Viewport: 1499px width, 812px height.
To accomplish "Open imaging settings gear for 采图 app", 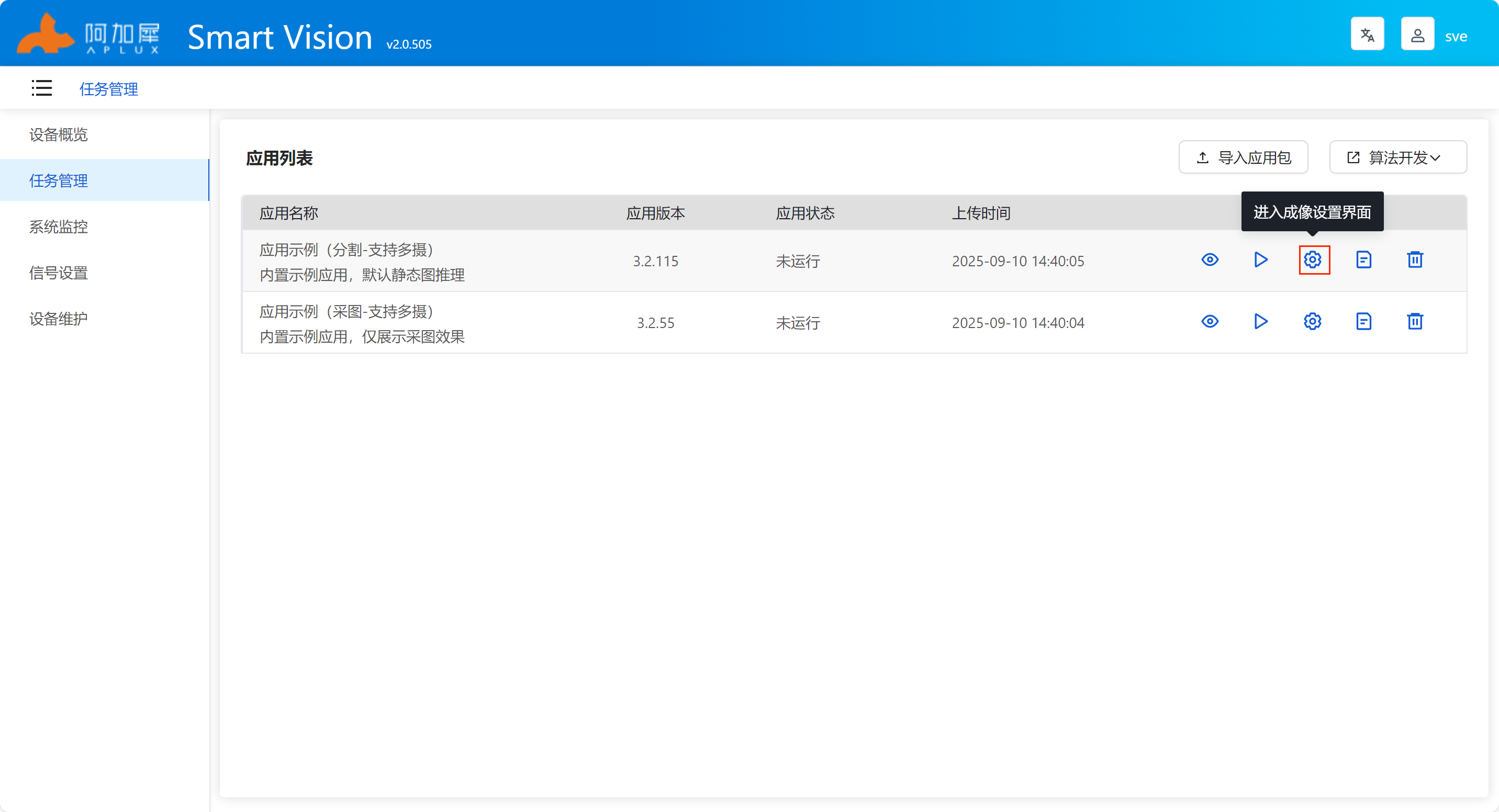I will (1312, 321).
